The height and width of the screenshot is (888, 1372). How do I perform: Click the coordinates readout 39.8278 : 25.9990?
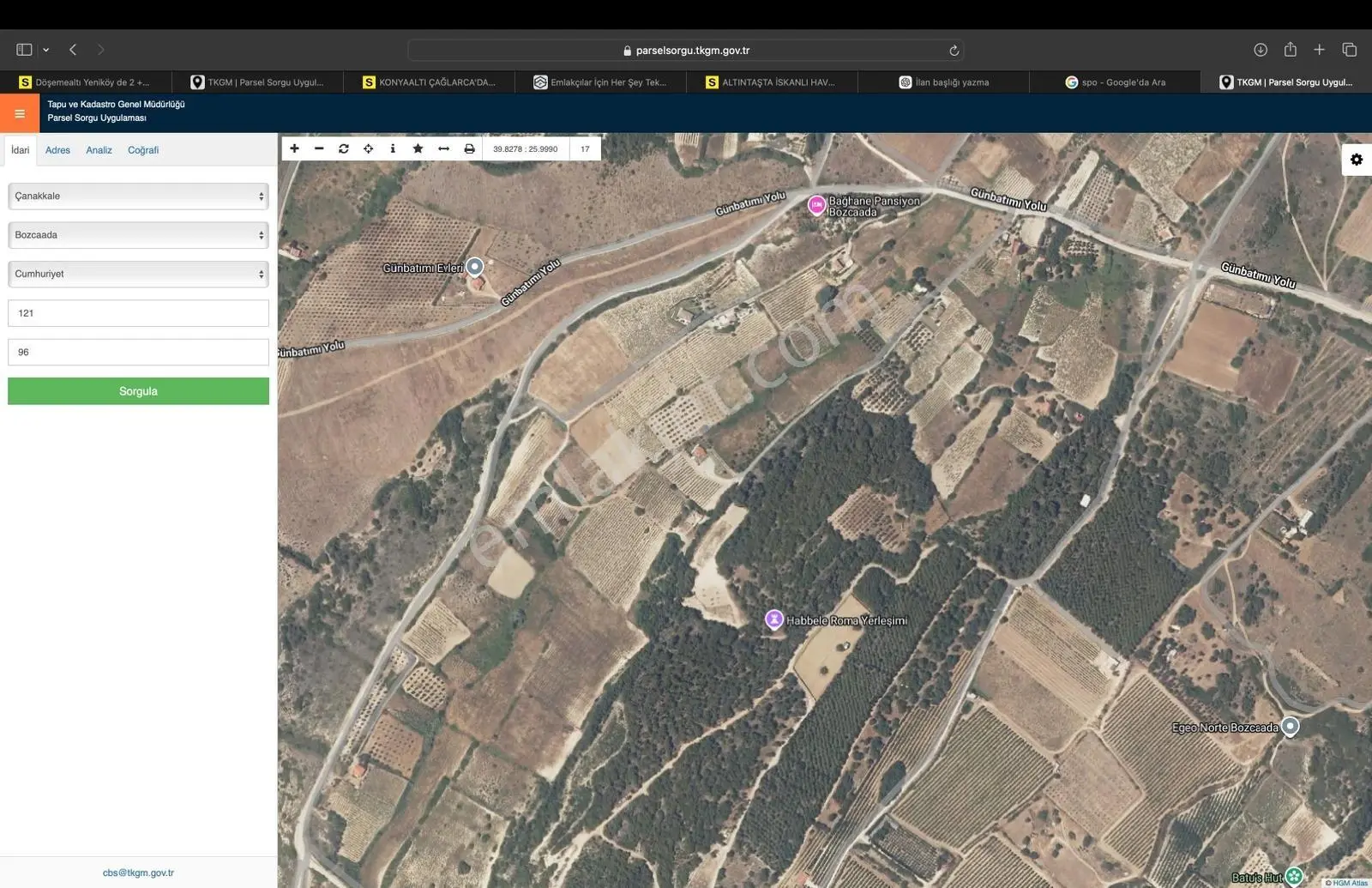tap(525, 148)
